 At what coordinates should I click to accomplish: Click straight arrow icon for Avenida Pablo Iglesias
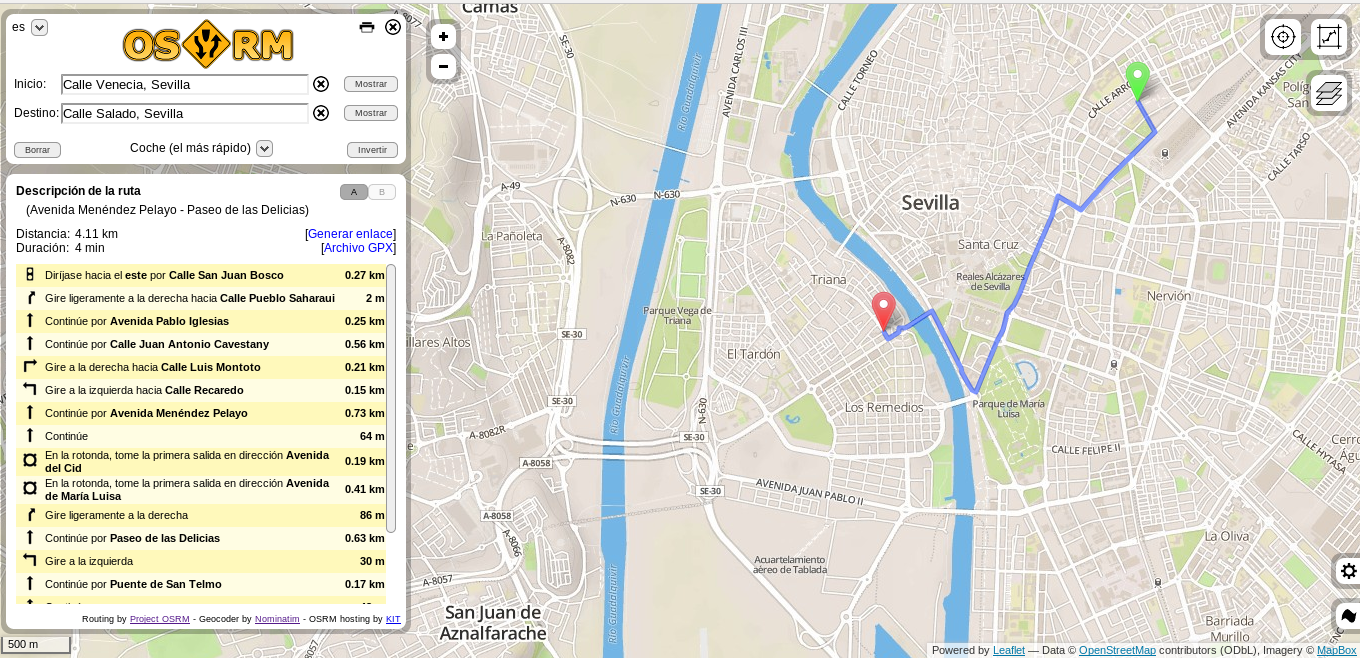click(30, 321)
